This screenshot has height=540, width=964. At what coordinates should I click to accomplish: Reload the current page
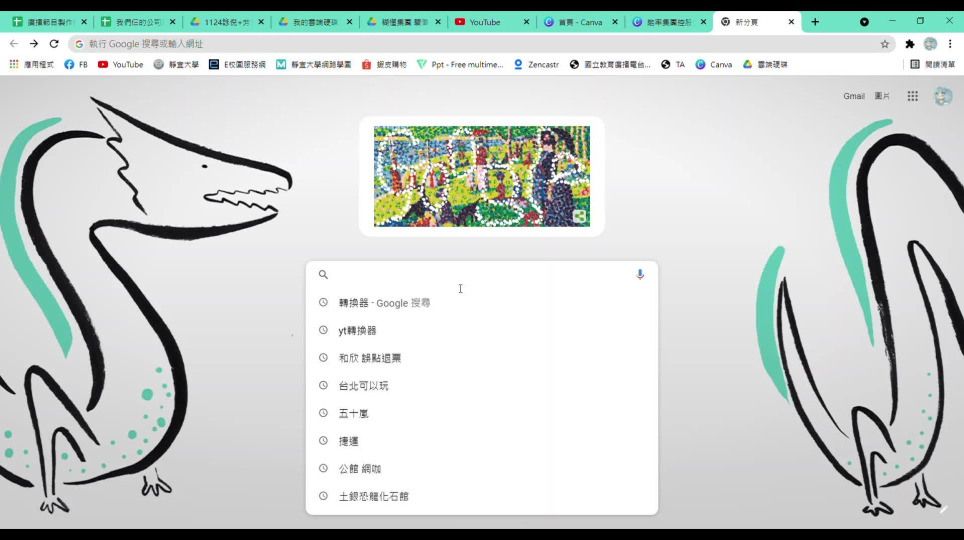[54, 44]
